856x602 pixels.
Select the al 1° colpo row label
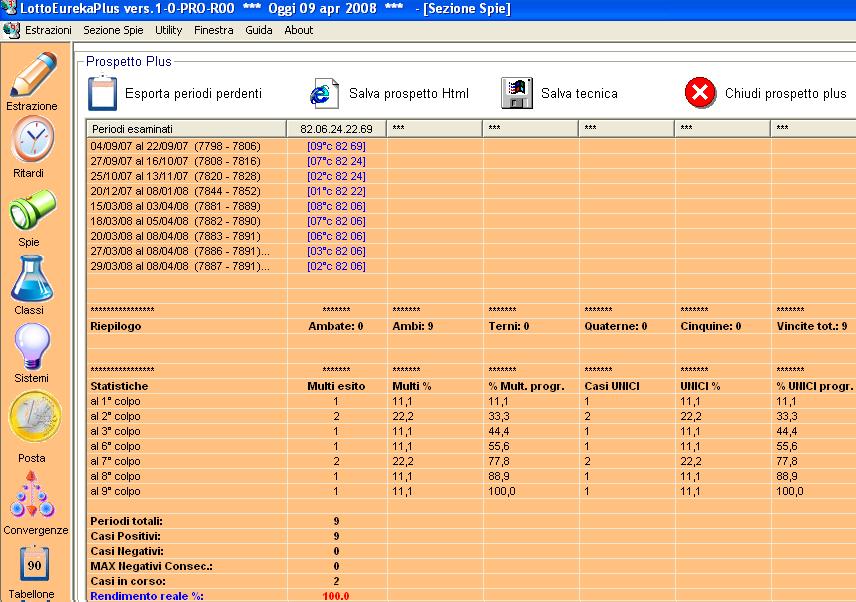click(x=115, y=401)
